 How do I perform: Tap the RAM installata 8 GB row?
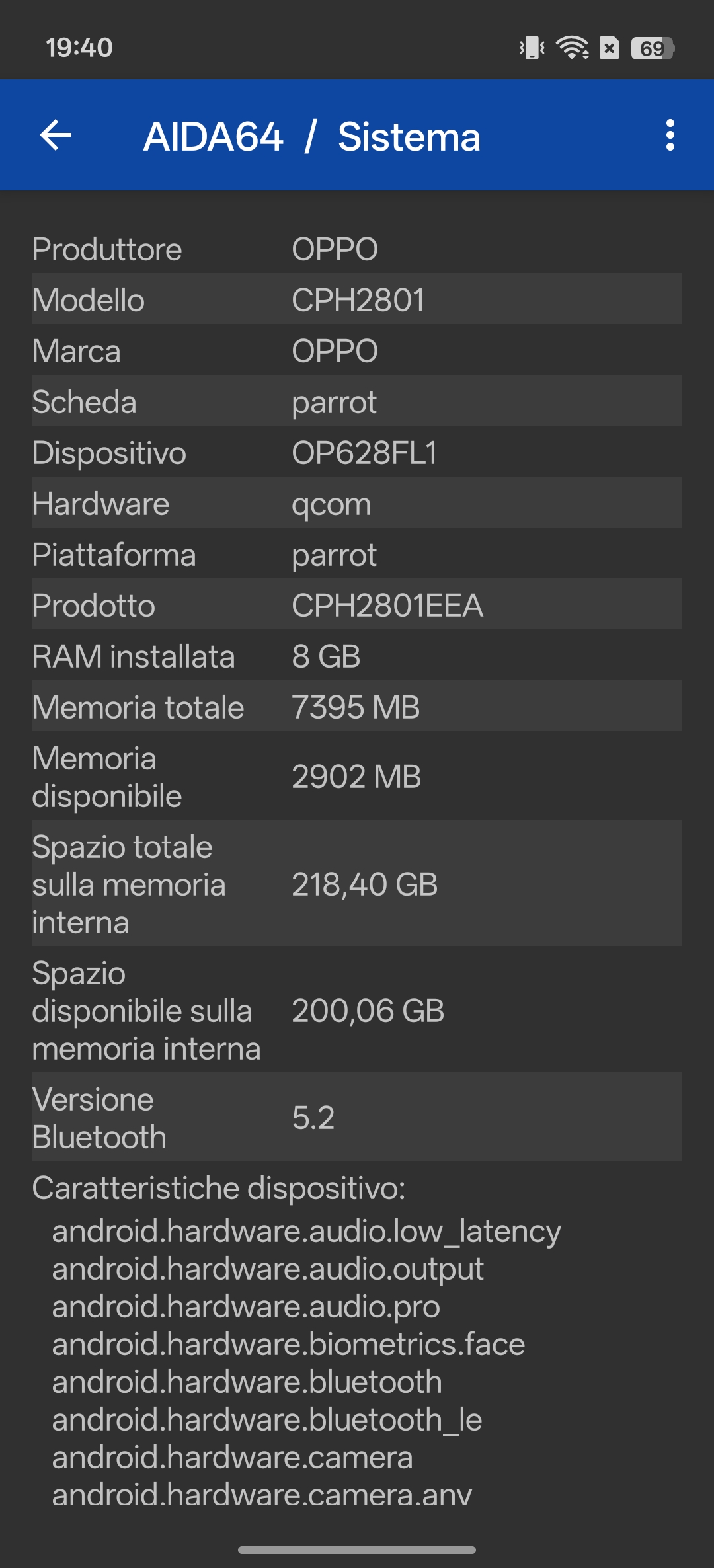[x=357, y=656]
